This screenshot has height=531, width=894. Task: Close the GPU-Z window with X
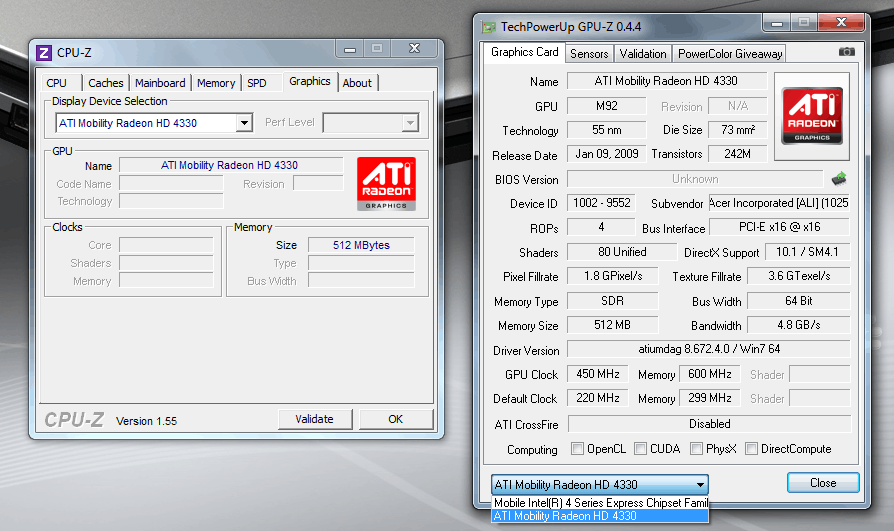(842, 23)
